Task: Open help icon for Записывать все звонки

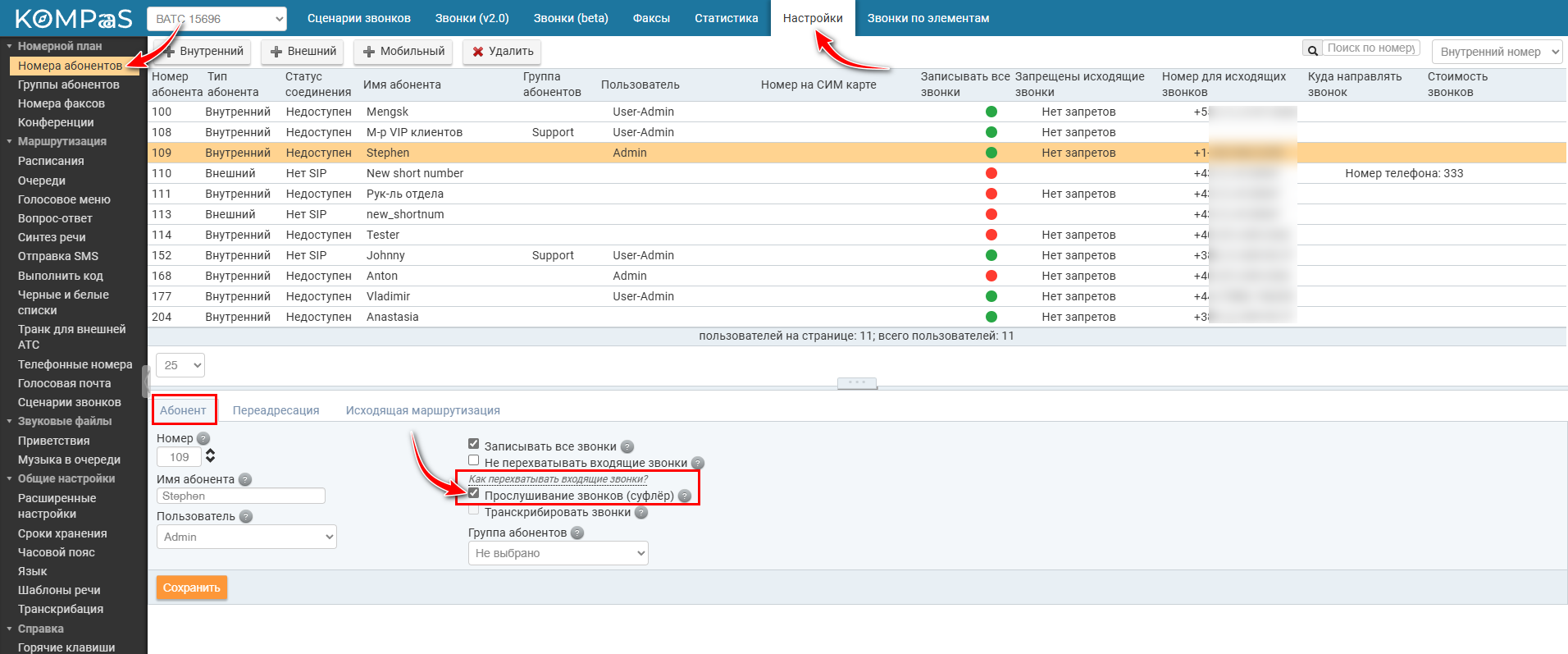Action: 627,447
